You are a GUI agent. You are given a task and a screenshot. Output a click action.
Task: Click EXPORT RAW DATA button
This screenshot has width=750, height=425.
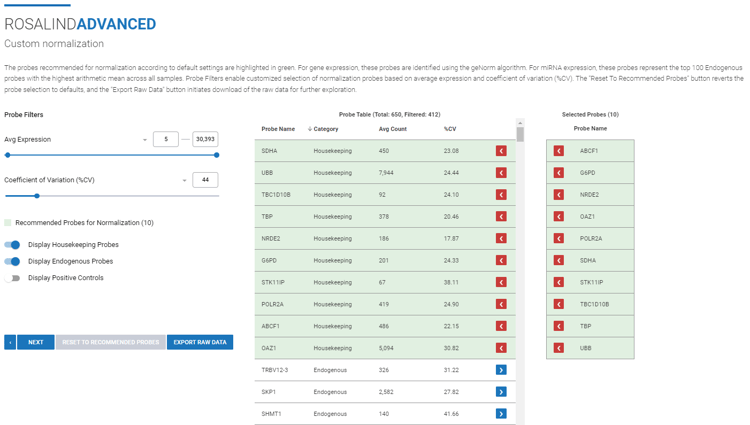point(200,342)
